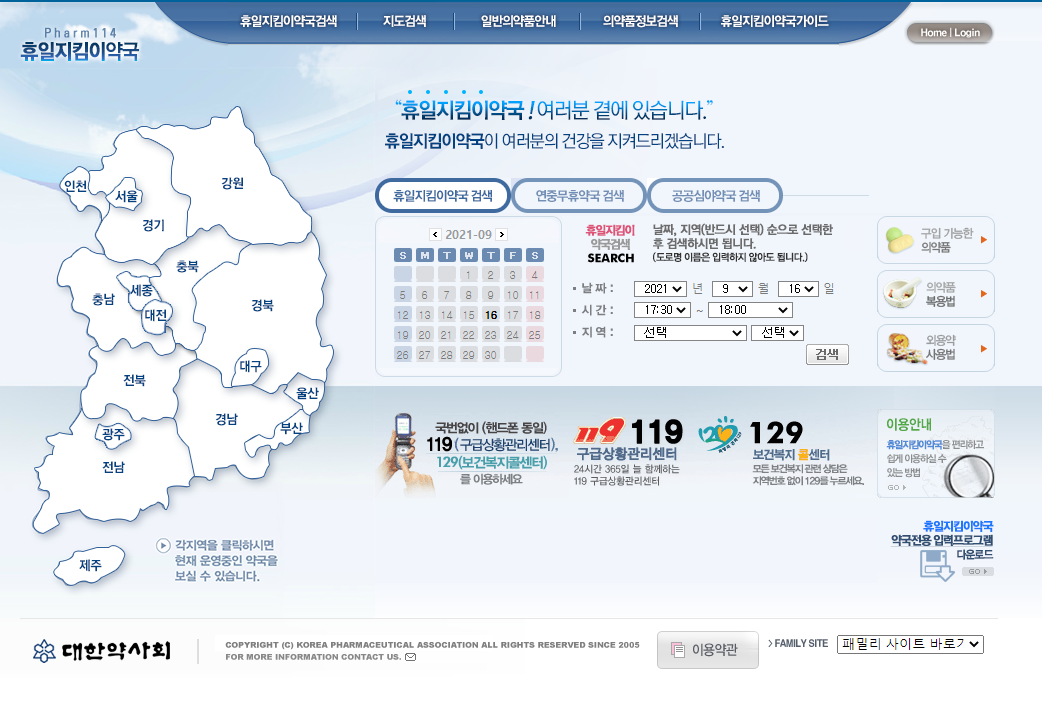Viewport: 1042px width, 710px height.
Task: Select 경북 on the map
Action: [x=262, y=305]
